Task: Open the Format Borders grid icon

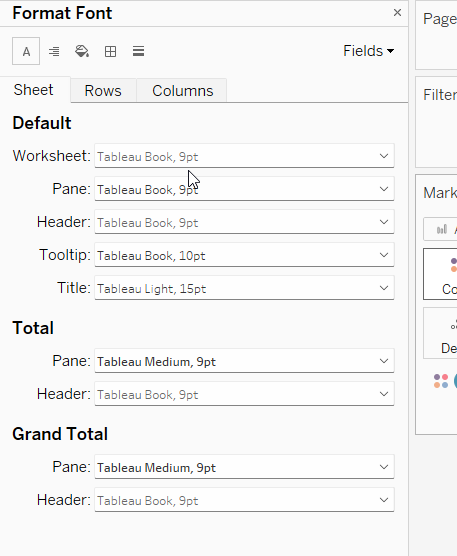Action: tap(110, 51)
